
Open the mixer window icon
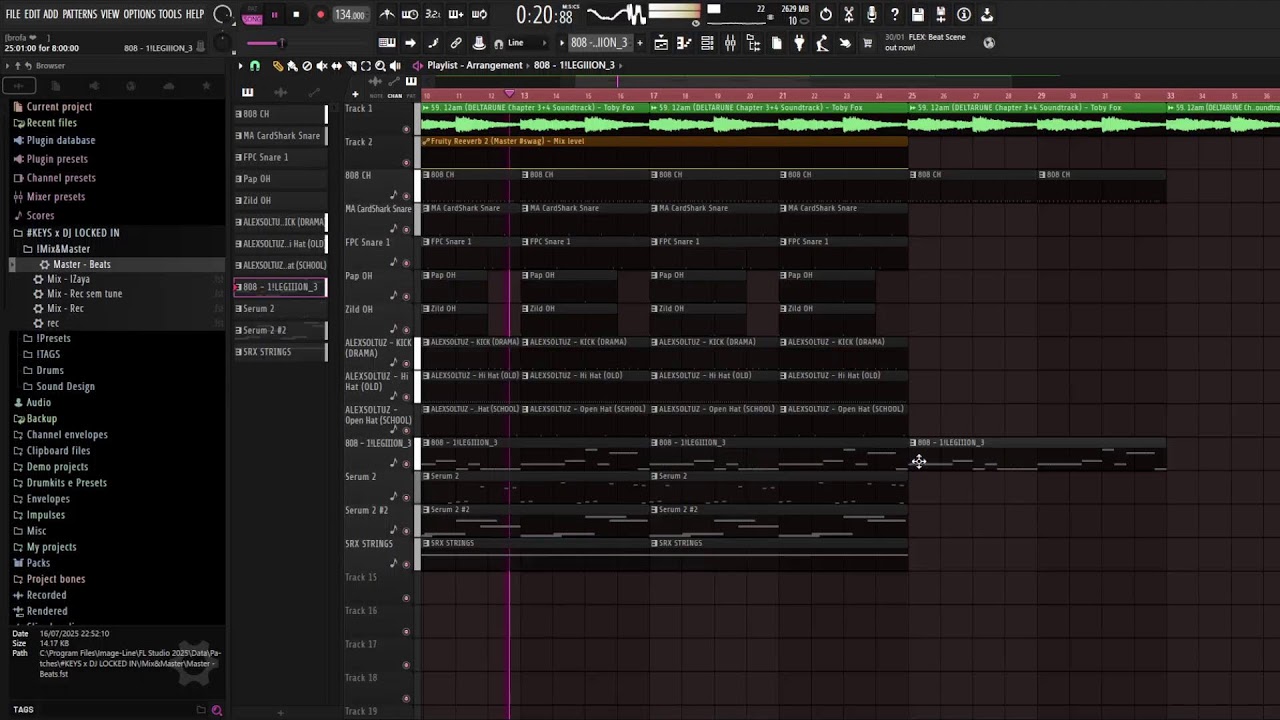pyautogui.click(x=730, y=43)
